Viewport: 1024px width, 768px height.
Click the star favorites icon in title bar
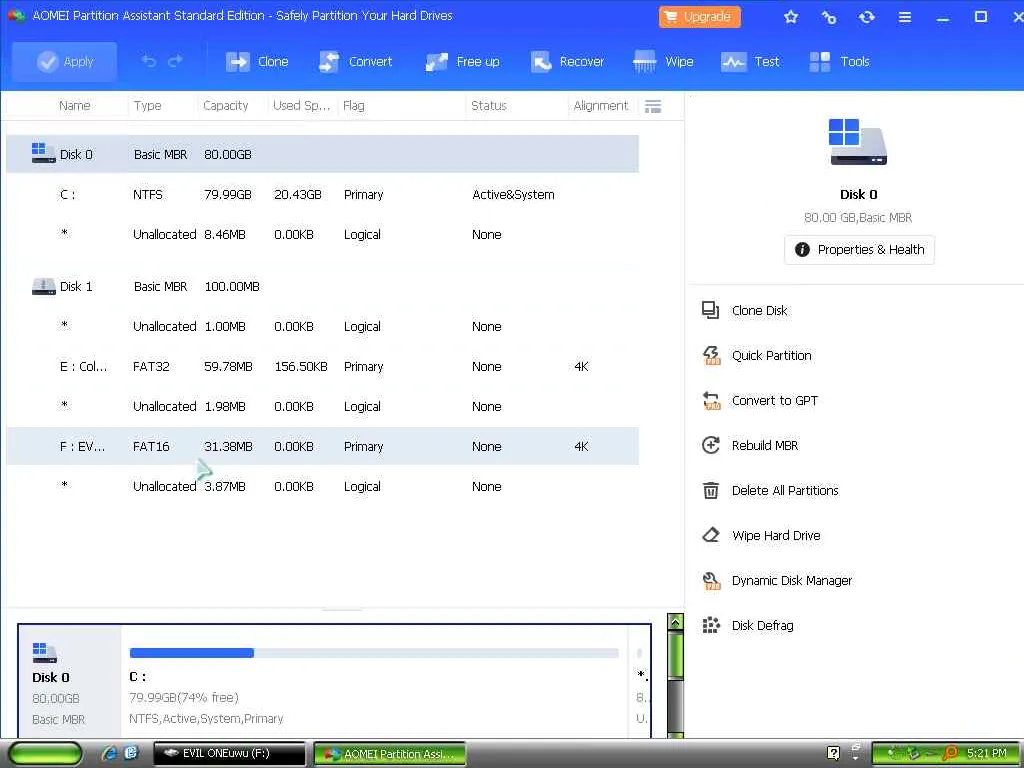click(791, 17)
